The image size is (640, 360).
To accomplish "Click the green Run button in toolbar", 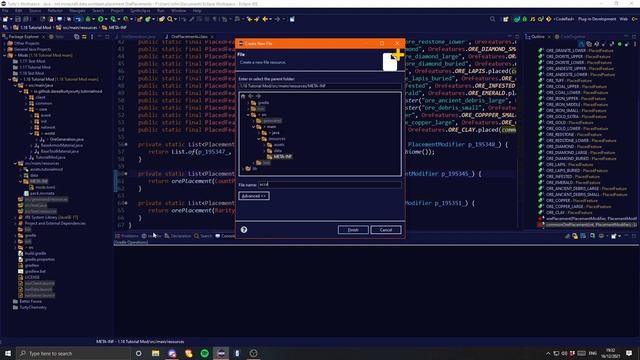I will pyautogui.click(x=100, y=19).
